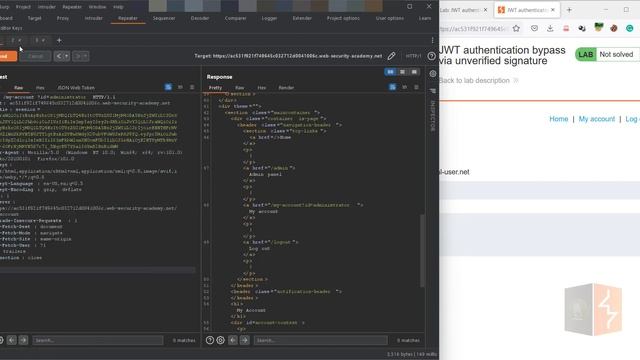Image resolution: width=640 pixels, height=360 pixels.
Task: Click response panel vertical scrollbar
Action: point(422,251)
